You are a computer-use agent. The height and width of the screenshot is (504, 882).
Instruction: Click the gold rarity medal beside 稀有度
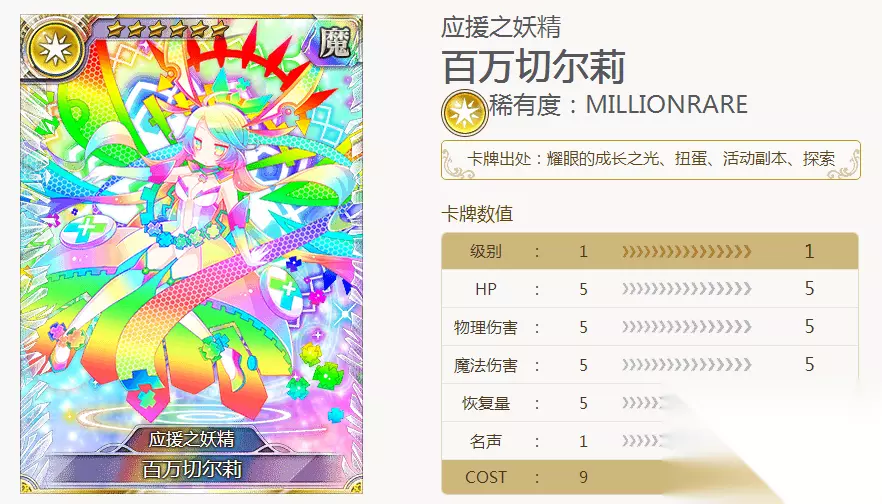pos(464,112)
